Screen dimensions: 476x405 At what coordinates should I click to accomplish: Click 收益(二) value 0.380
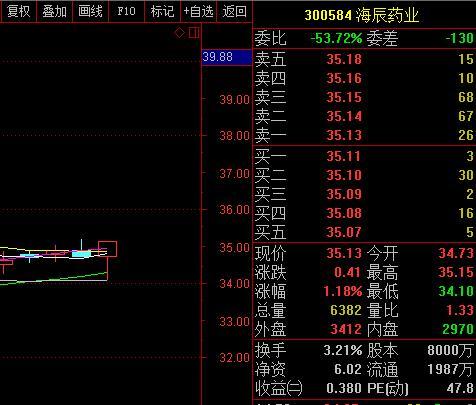pos(344,388)
